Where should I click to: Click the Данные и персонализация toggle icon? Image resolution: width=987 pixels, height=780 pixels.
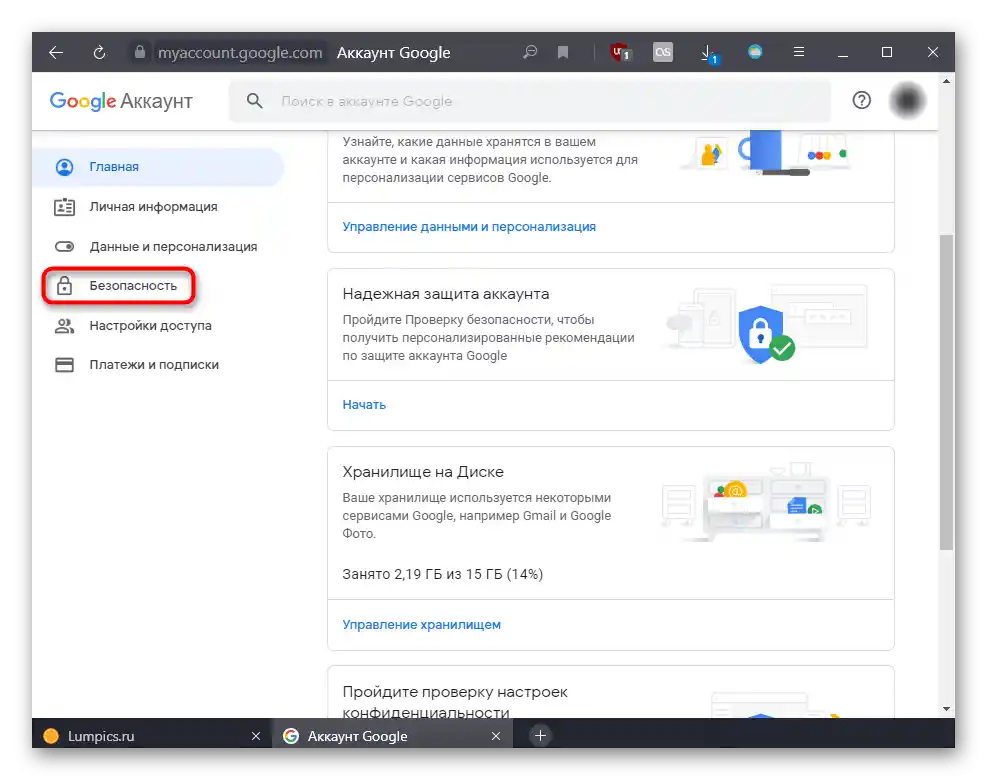64,247
